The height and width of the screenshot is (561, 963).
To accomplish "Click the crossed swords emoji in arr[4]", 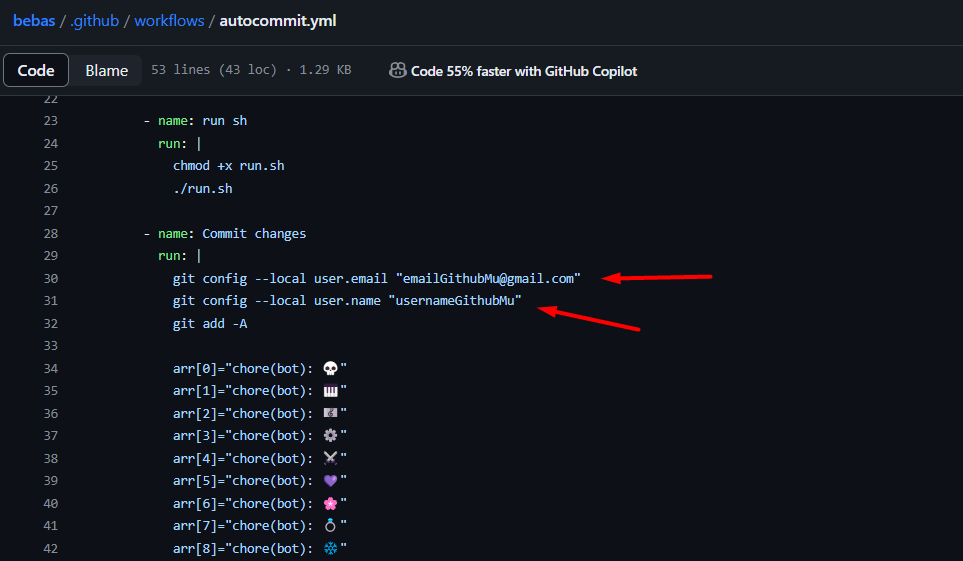I will pos(331,458).
